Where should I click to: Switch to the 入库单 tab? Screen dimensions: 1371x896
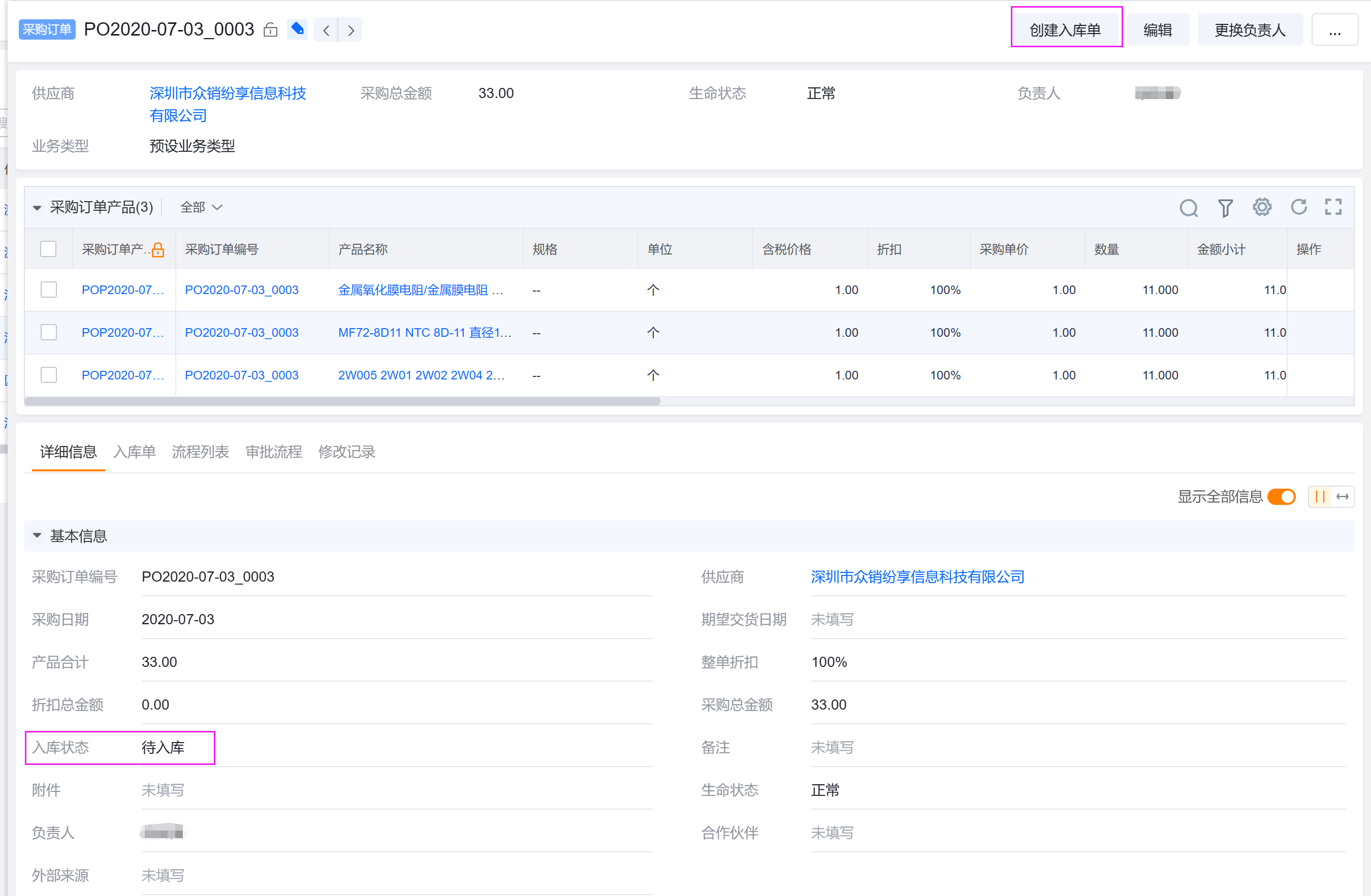134,452
